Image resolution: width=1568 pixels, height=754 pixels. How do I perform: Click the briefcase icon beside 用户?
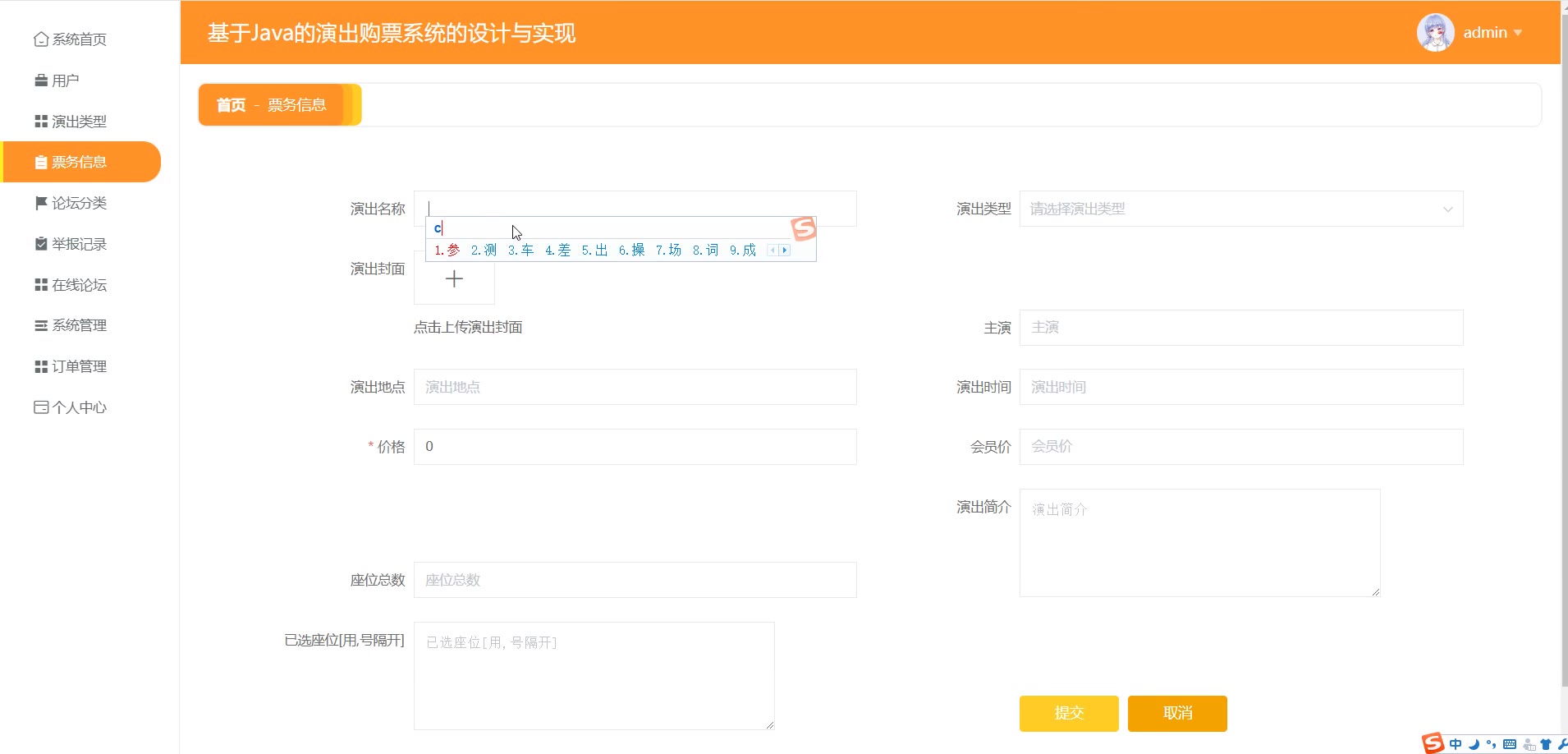point(40,80)
